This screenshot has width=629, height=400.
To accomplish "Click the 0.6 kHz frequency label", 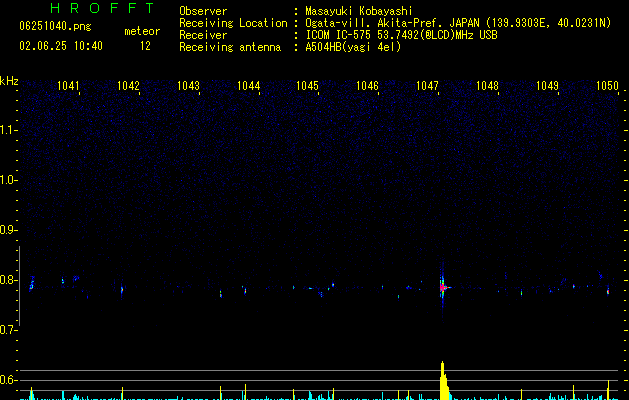I will (x=8, y=380).
